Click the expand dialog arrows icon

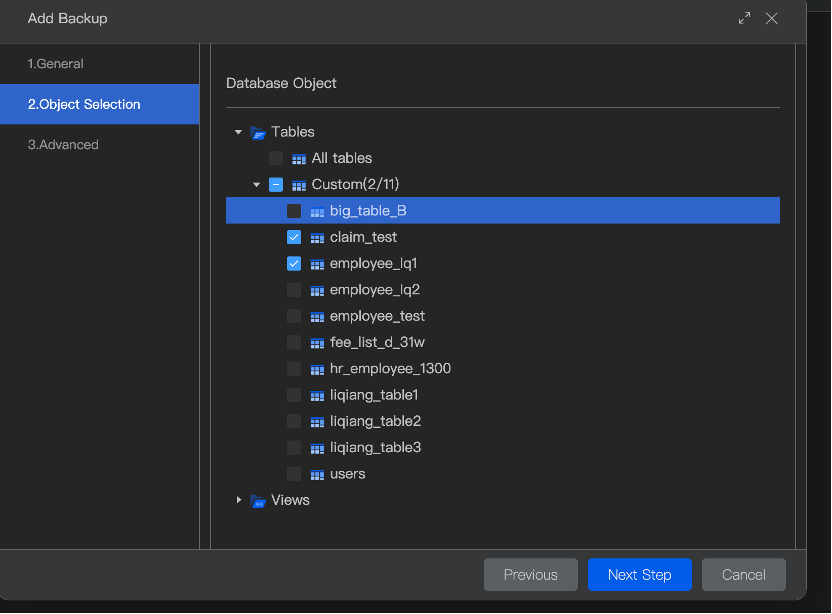[744, 18]
